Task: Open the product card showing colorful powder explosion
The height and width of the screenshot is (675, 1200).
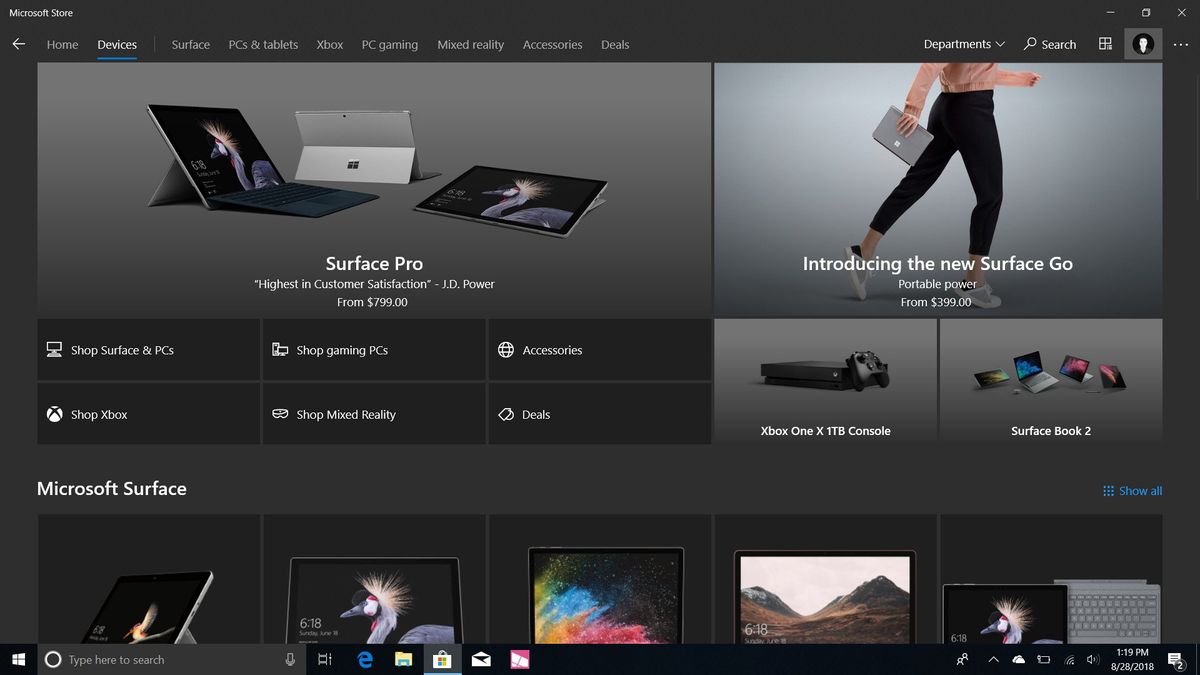Action: (600, 579)
